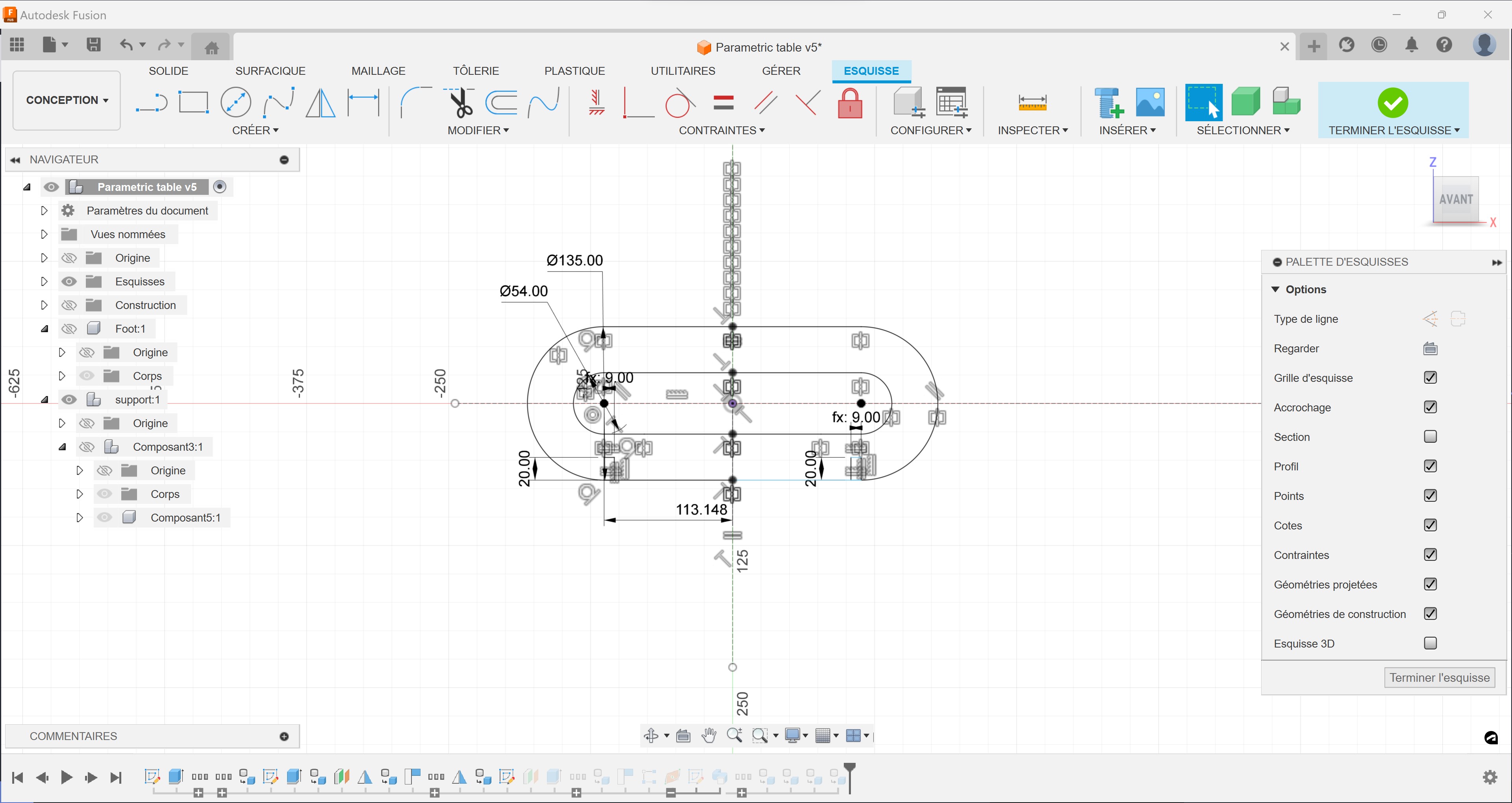Open the INSÉRER menu label

[x=1127, y=130]
